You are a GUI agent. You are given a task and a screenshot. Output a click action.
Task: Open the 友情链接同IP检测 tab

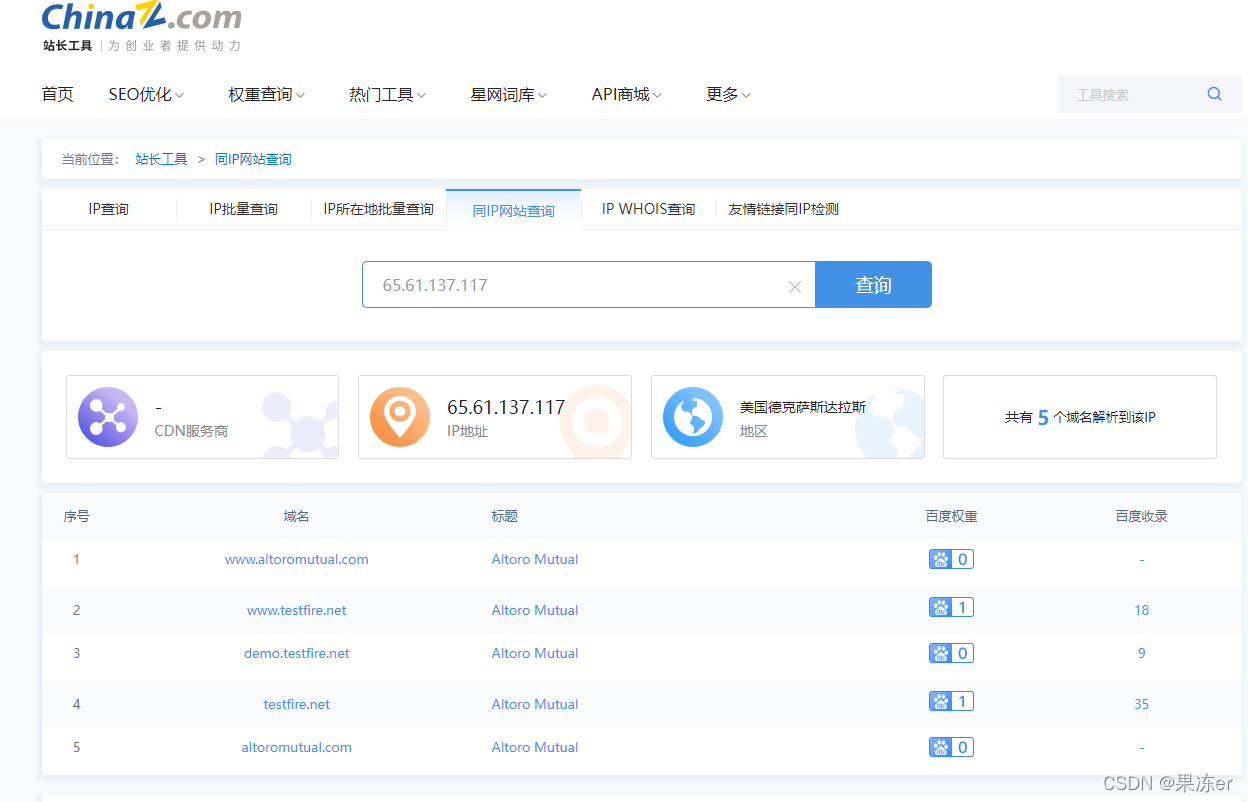pyautogui.click(x=783, y=209)
